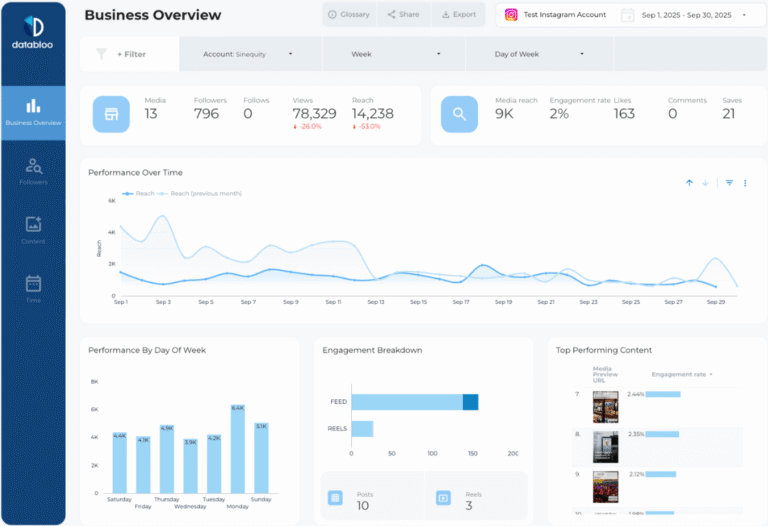Click the Reels play icon

[x=443, y=498]
